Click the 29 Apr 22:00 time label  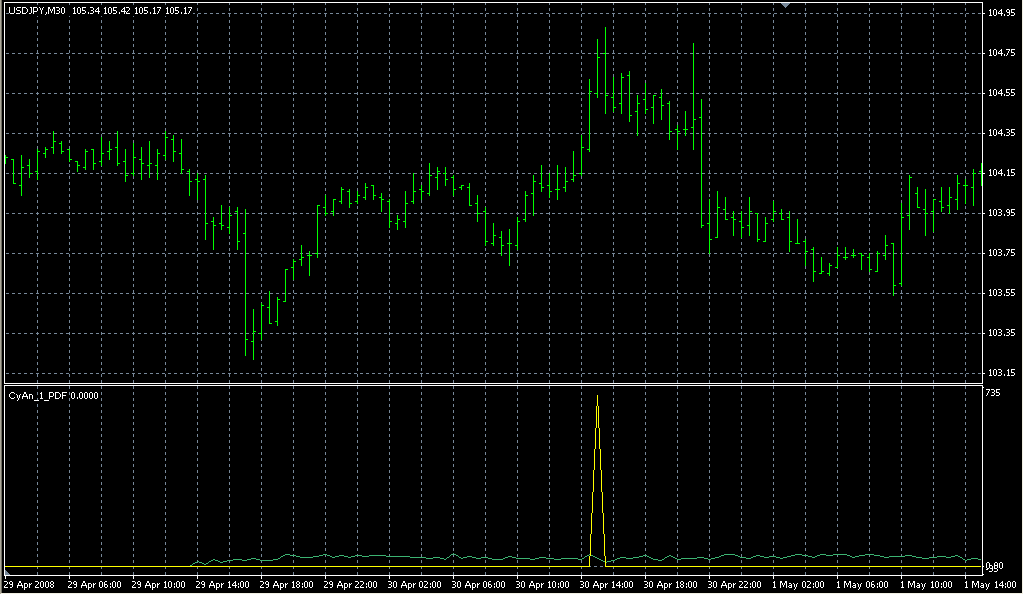[x=350, y=584]
